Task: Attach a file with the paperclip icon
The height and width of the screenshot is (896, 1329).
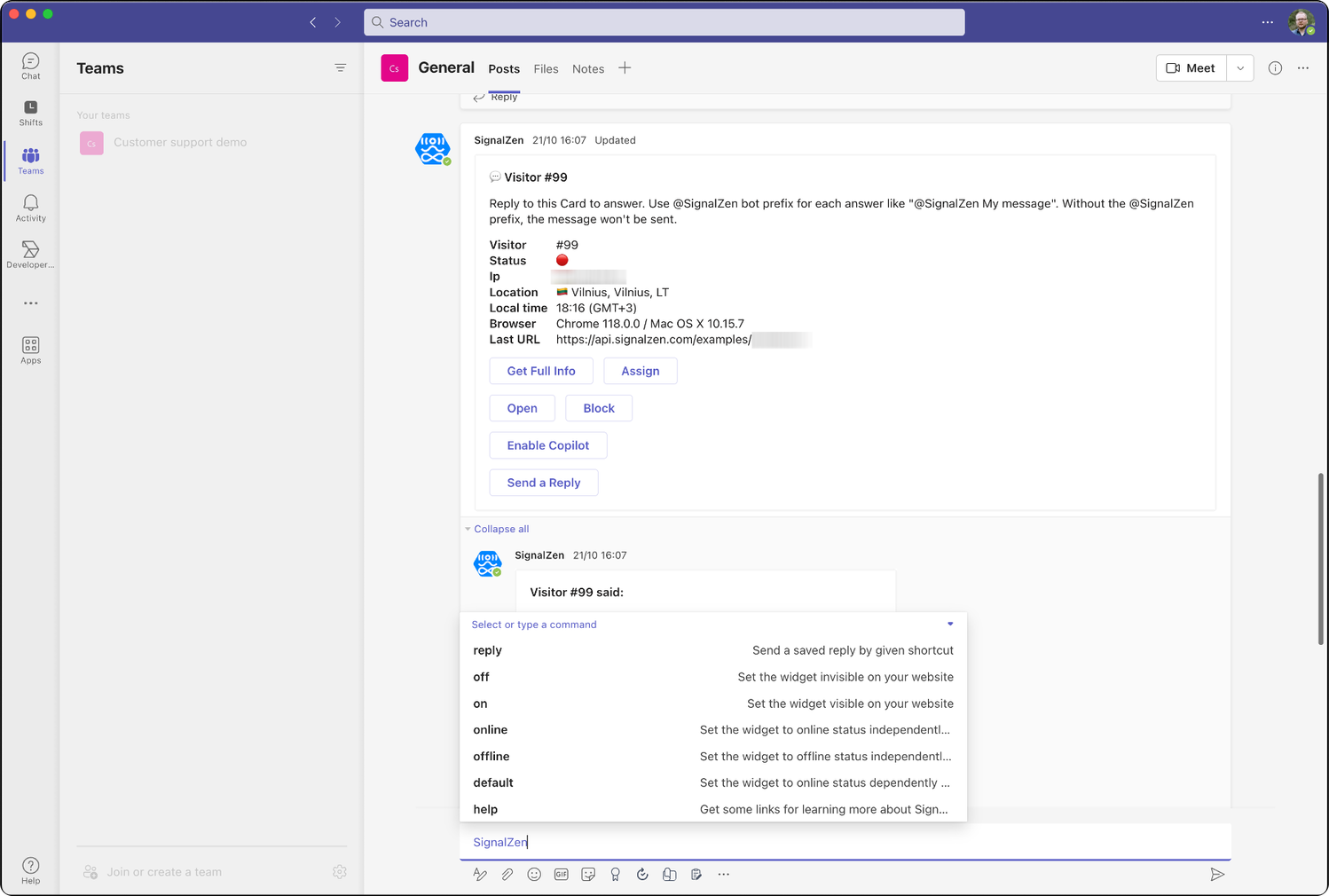Action: (x=507, y=874)
